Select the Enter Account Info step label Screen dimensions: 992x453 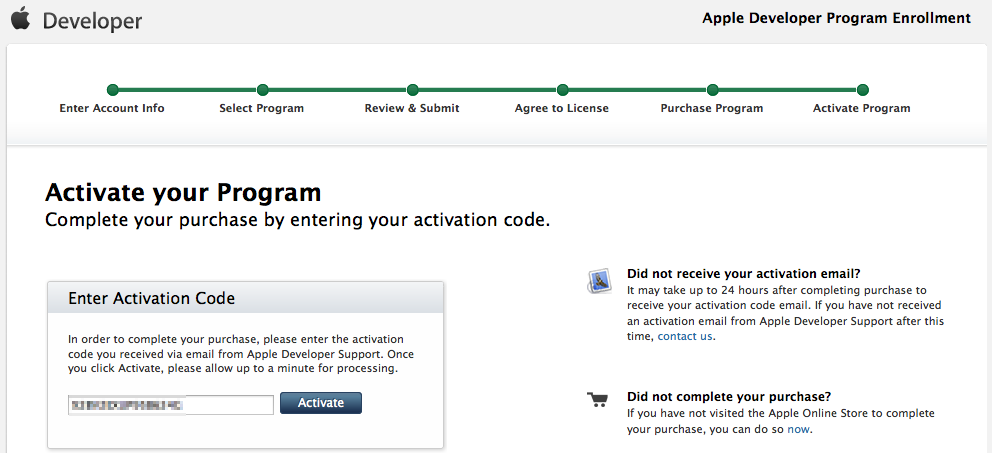(x=112, y=108)
